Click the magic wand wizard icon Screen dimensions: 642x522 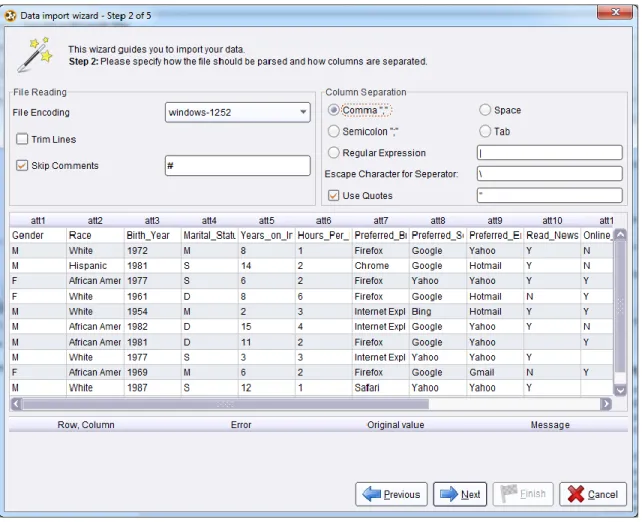pos(35,55)
